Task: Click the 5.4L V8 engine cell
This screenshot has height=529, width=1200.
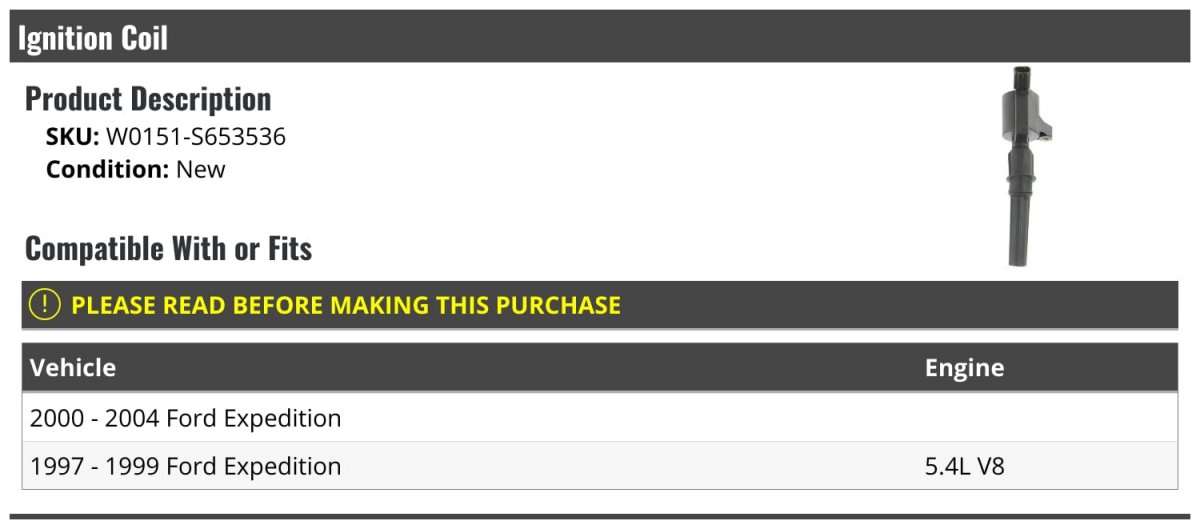Action: pos(964,466)
